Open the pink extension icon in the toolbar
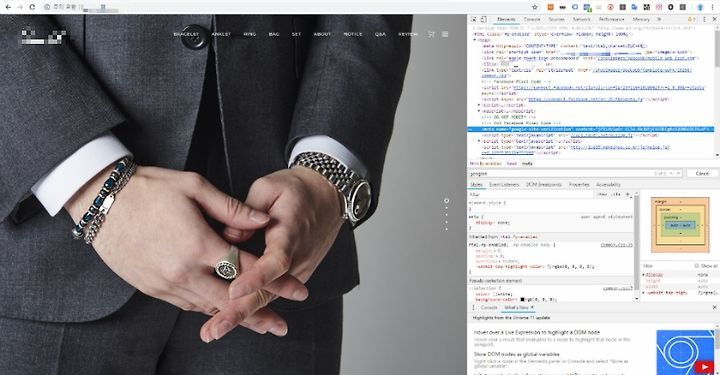 [x=659, y=7]
